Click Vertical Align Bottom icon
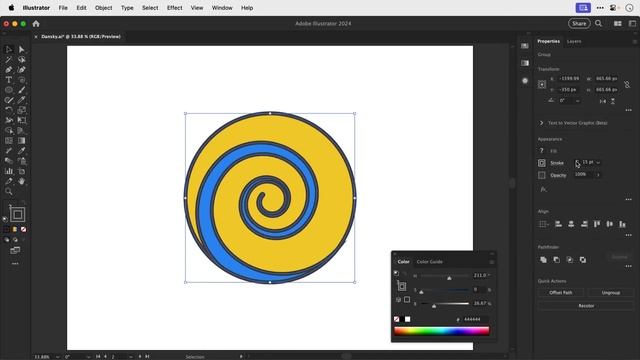The width and height of the screenshot is (640, 360). 622,224
